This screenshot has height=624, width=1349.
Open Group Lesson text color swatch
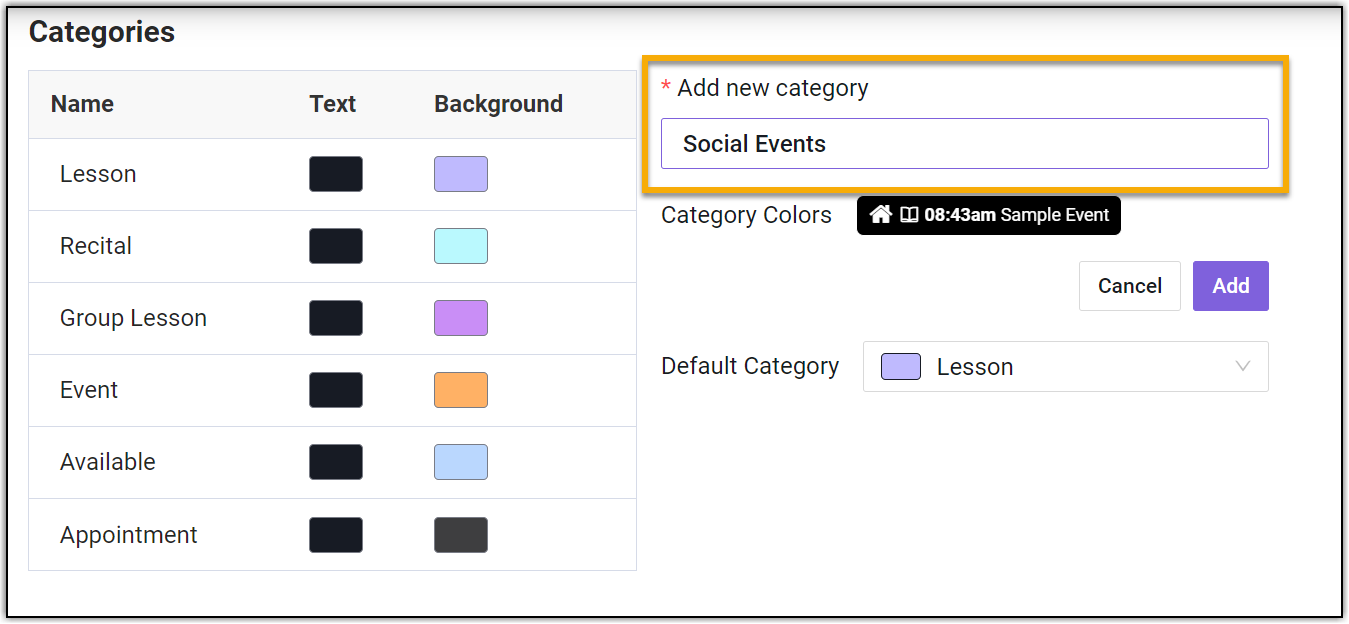pos(335,318)
